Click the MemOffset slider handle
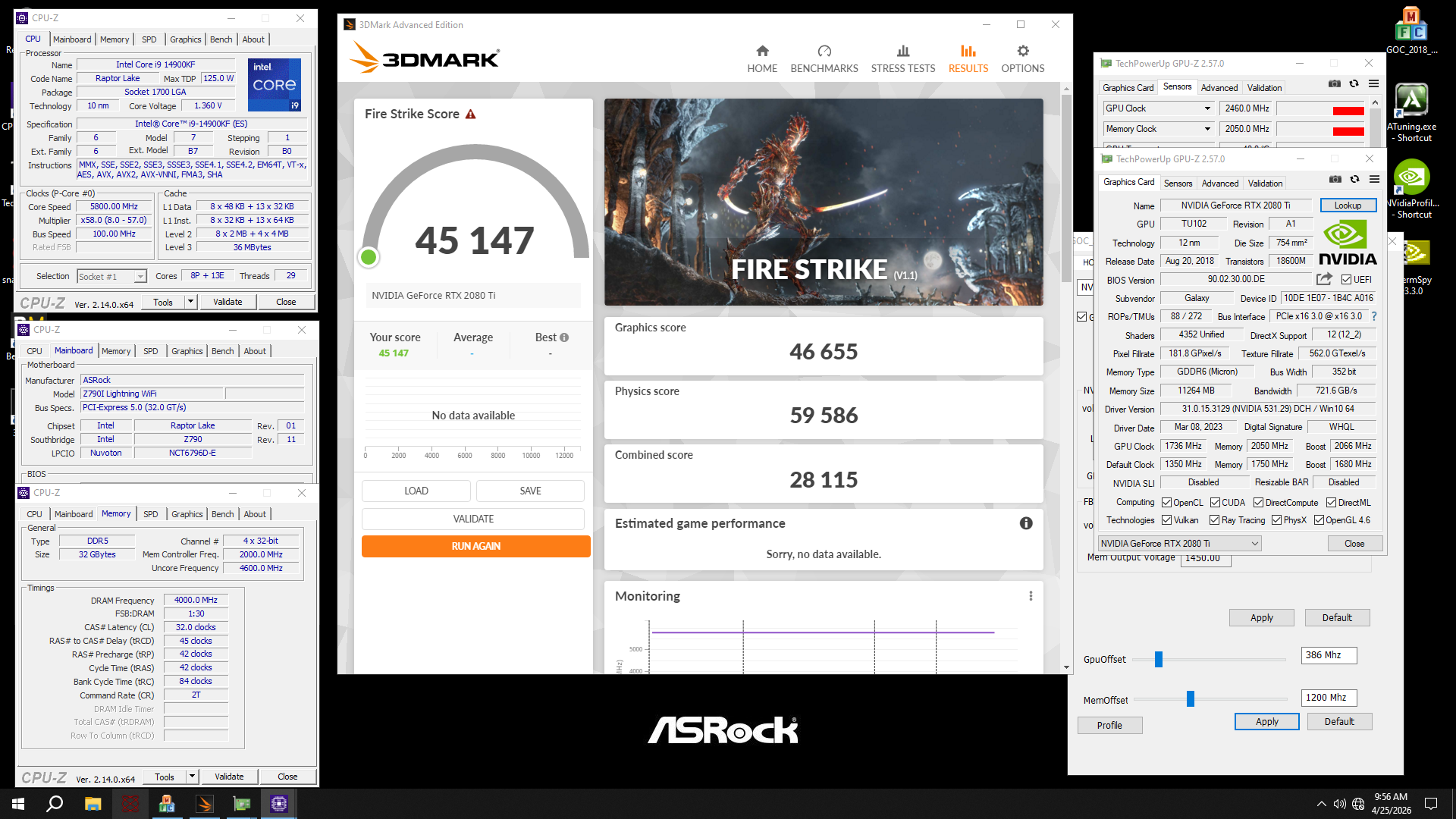The image size is (1456, 819). click(x=1191, y=699)
